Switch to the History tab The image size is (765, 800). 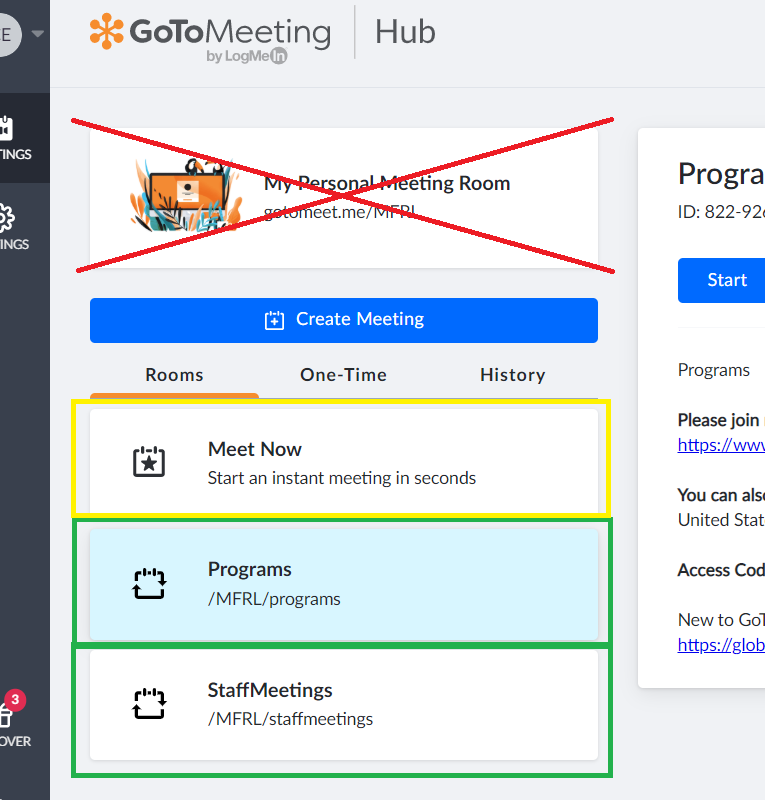coord(513,375)
